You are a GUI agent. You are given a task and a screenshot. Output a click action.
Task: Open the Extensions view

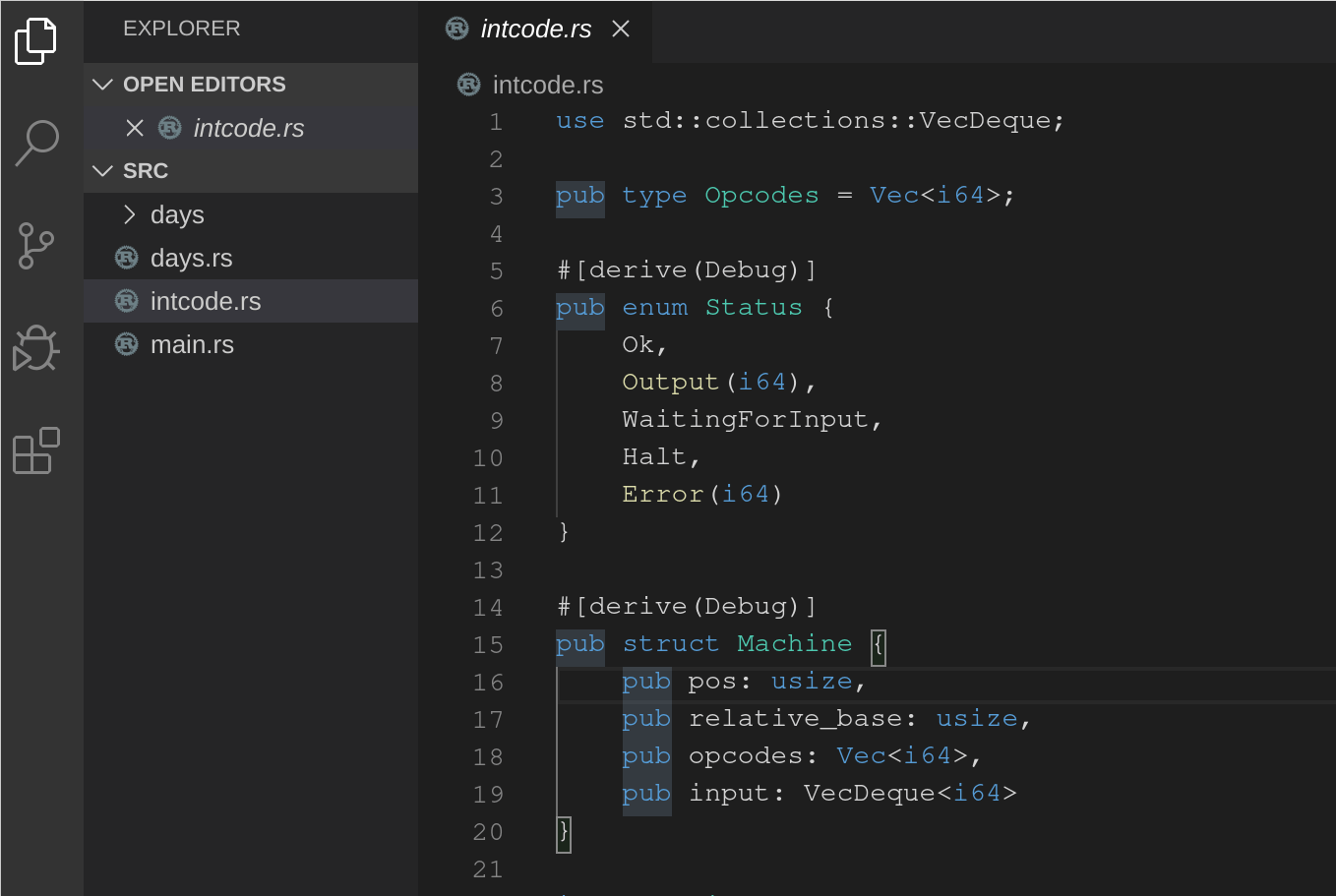coord(36,450)
